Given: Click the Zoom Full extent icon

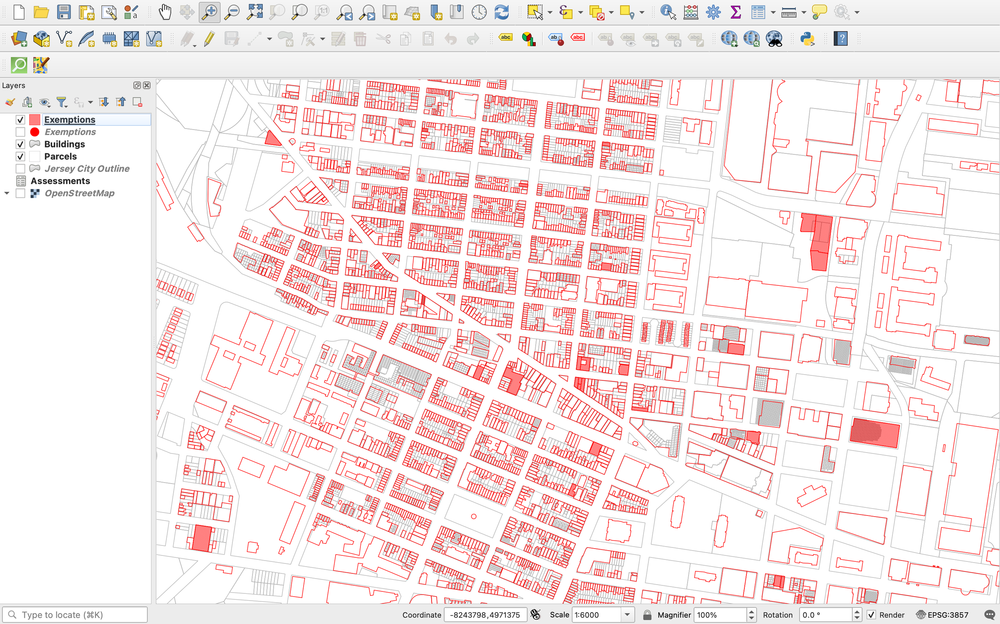Looking at the screenshot, I should tap(255, 12).
